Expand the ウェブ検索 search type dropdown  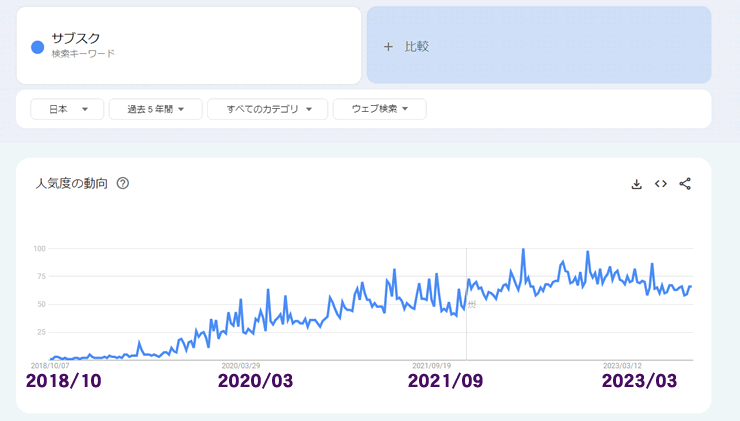(379, 109)
